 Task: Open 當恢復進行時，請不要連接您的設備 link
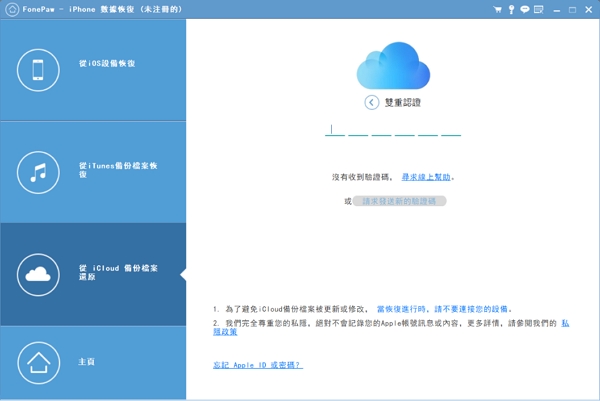pos(442,309)
